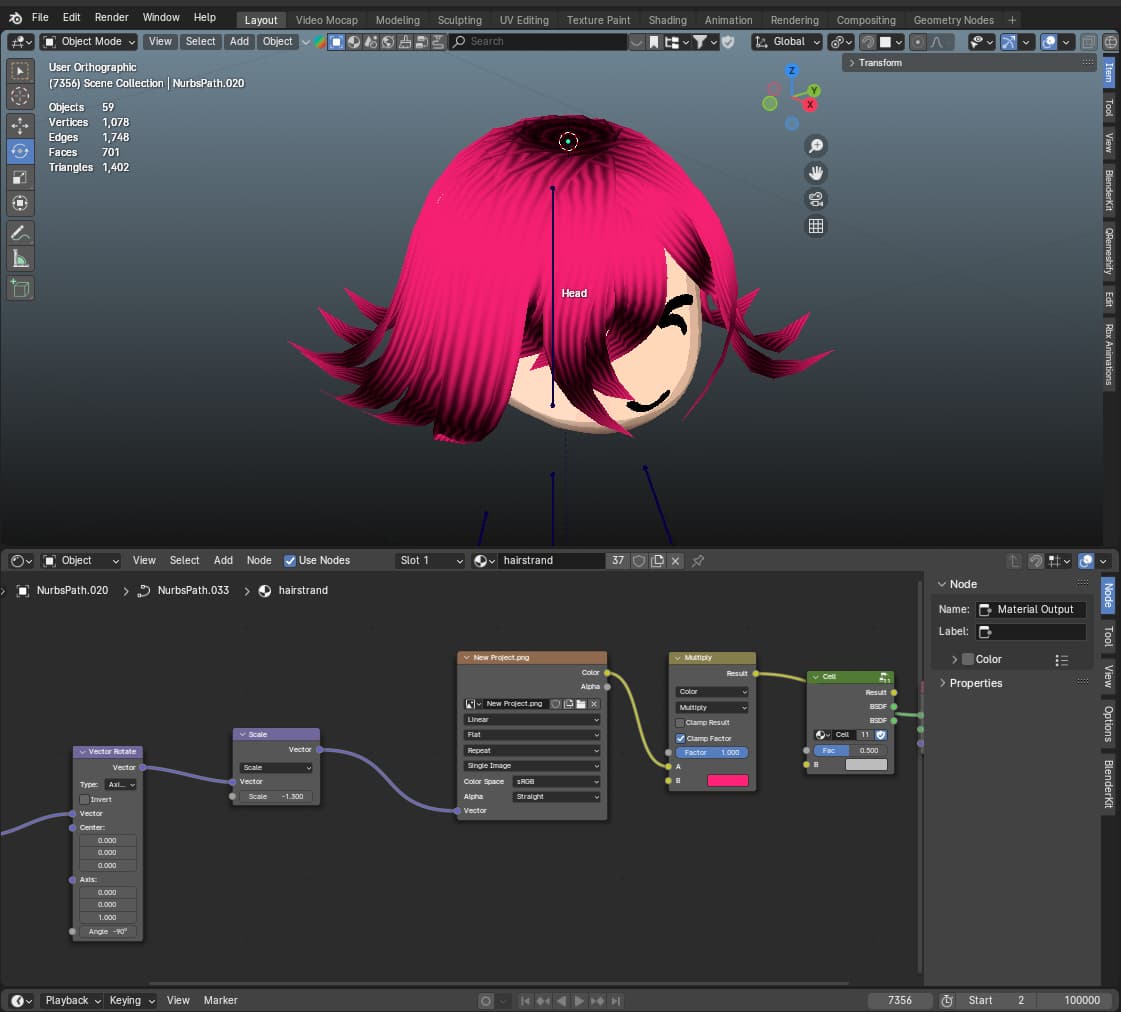Click the zoom magnifier gizmo in the viewport
Image resolution: width=1121 pixels, height=1012 pixels.
pyautogui.click(x=817, y=145)
